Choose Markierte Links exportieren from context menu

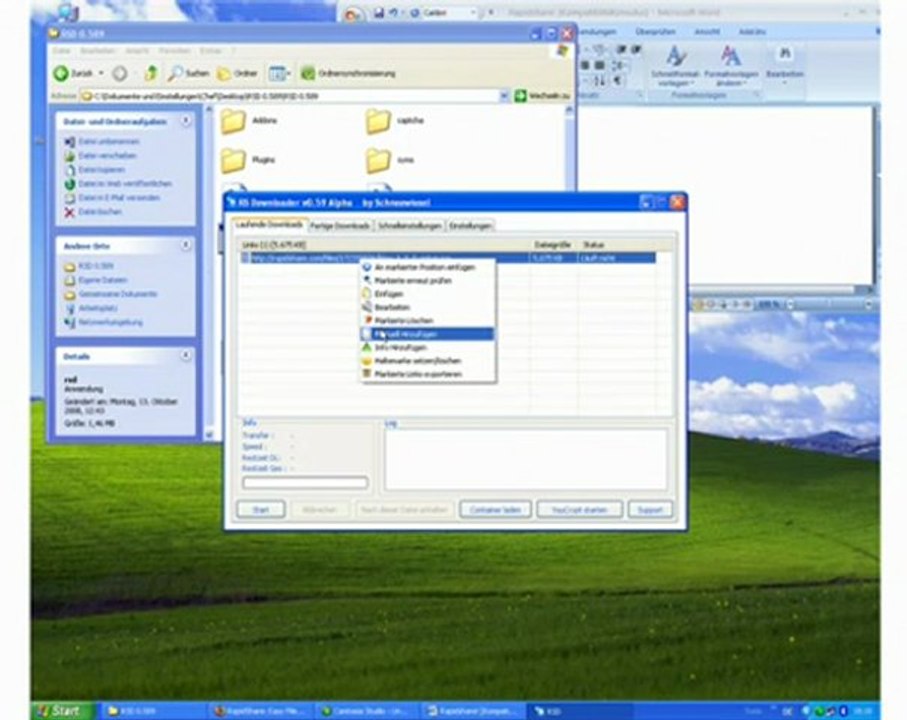(x=427, y=374)
